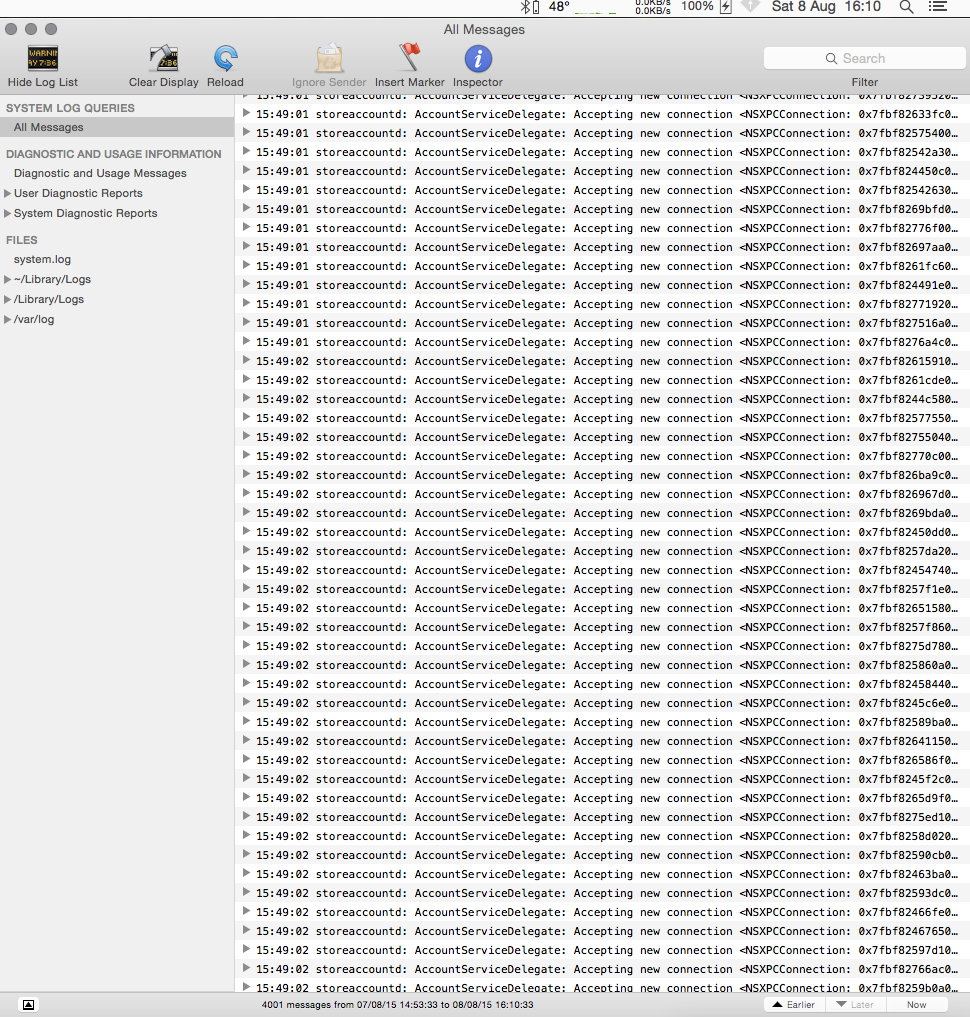
Task: Expand log row ending 0x7fbf824450c0
Action: (246, 170)
